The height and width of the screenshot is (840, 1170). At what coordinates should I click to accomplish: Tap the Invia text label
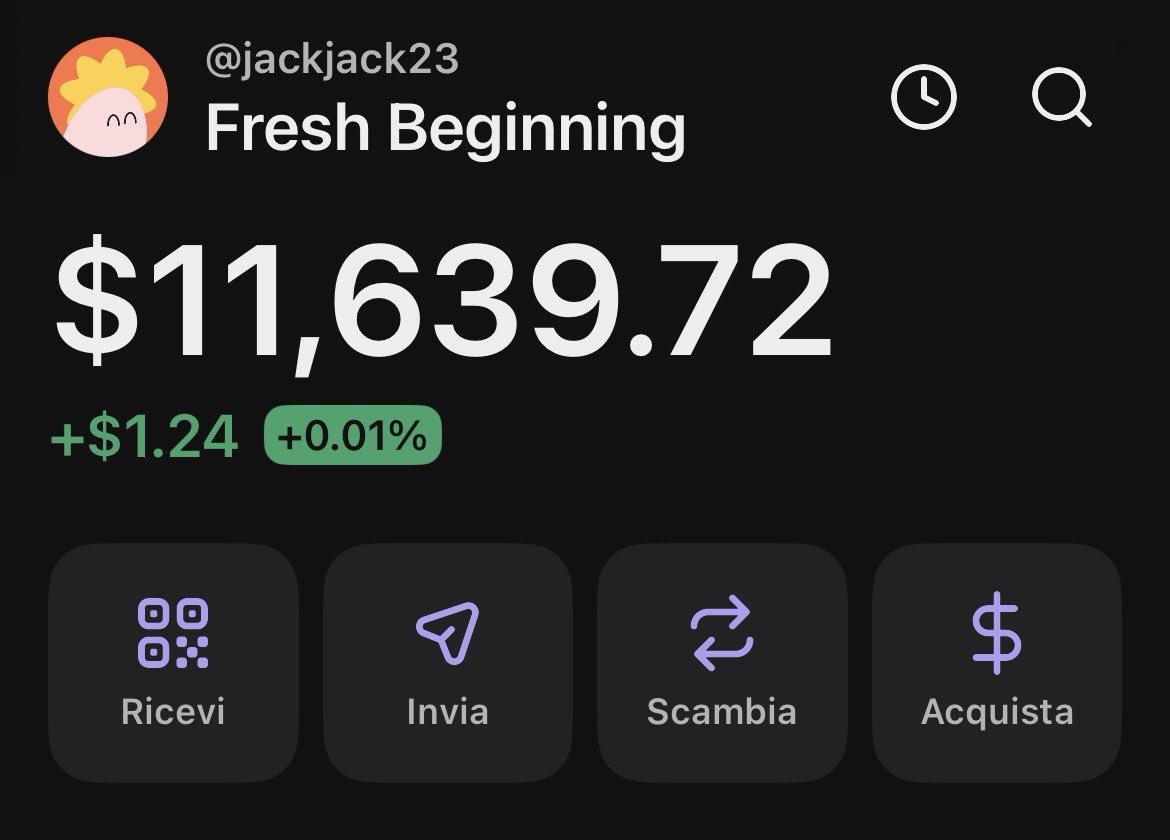point(448,712)
